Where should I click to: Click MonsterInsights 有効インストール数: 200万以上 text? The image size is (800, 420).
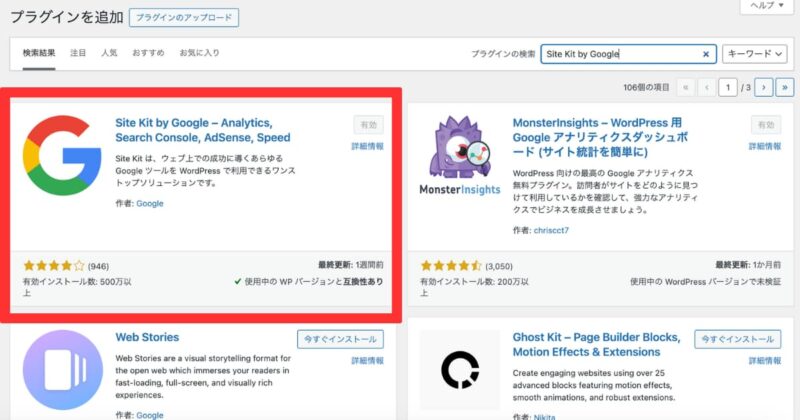pyautogui.click(x=474, y=287)
